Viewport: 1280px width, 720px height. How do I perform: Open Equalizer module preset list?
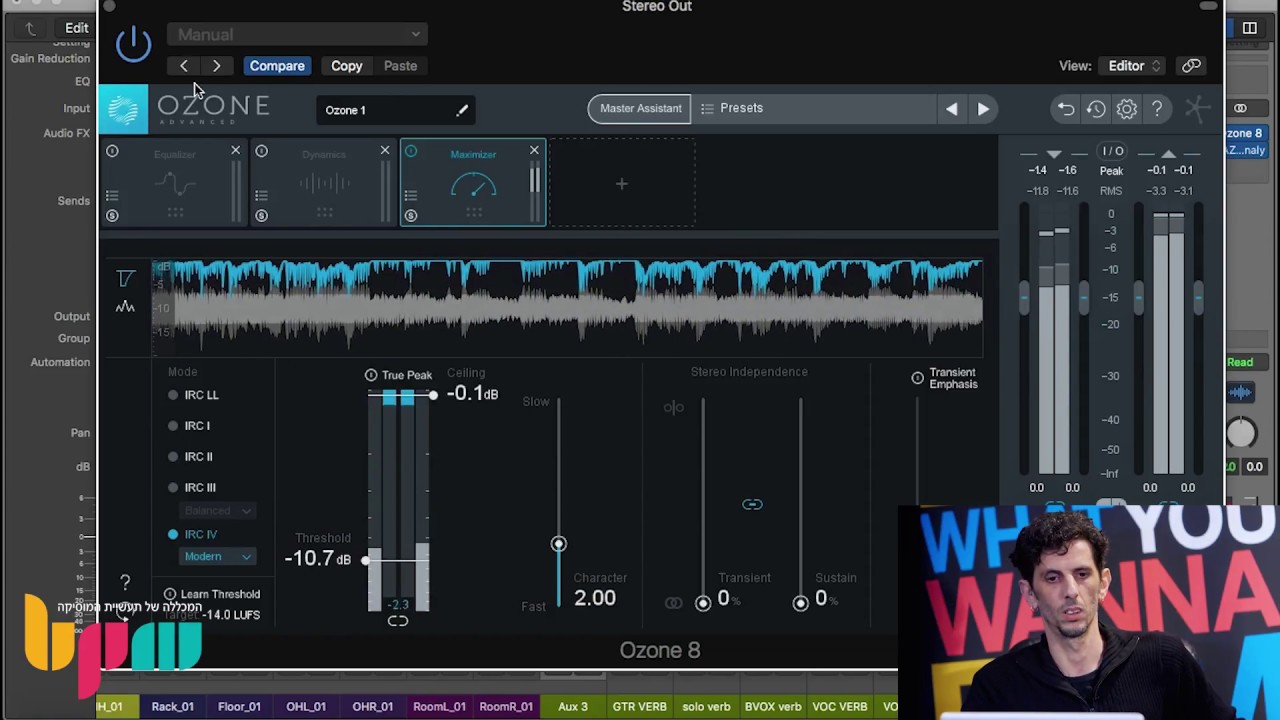tap(112, 195)
